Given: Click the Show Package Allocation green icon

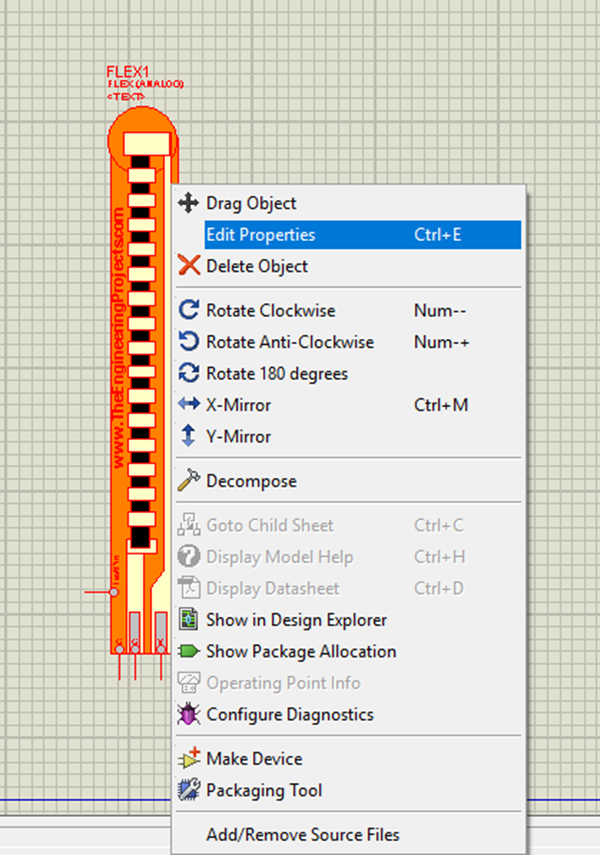Looking at the screenshot, I should (x=188, y=651).
